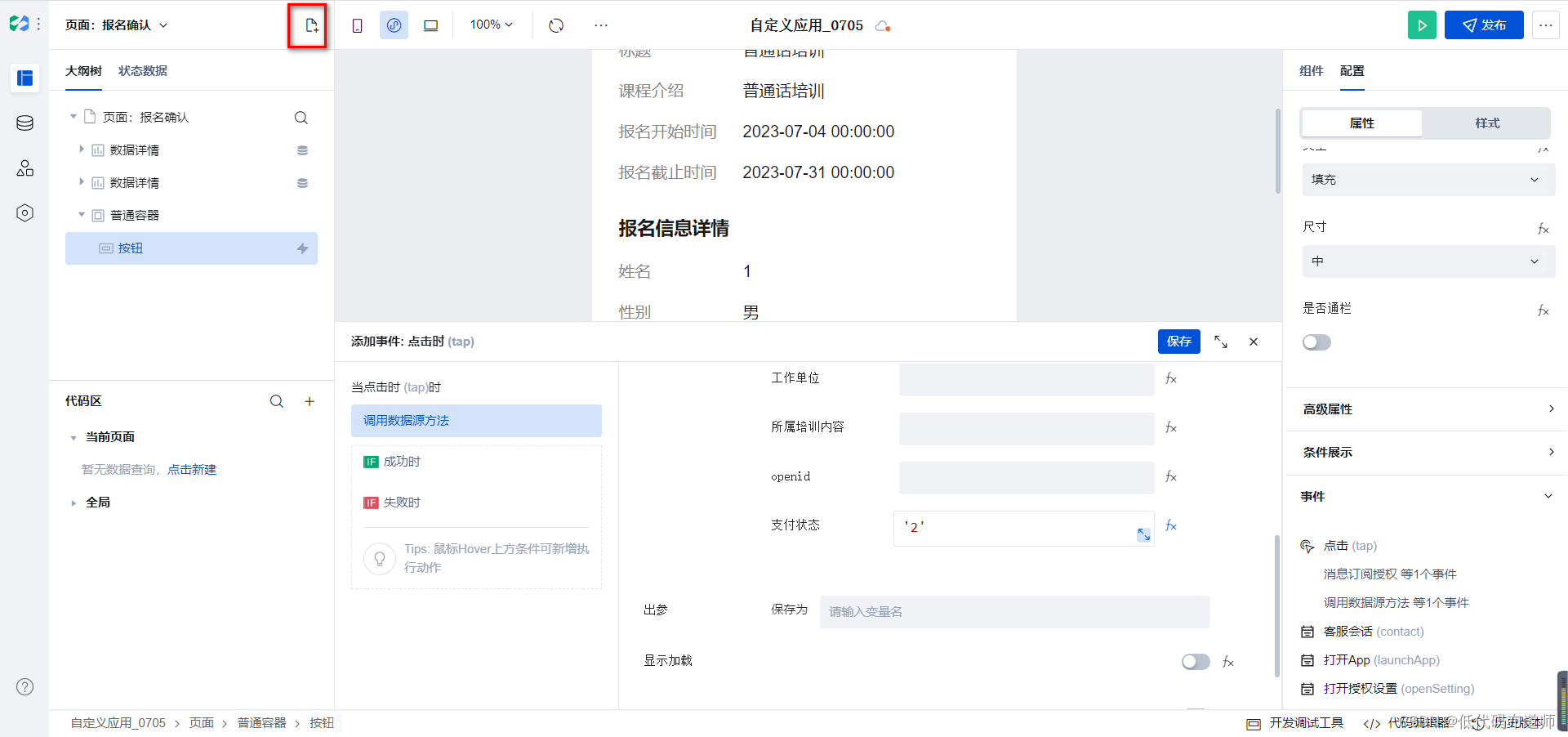Click data binding icon of second 数据详情

[x=302, y=183]
